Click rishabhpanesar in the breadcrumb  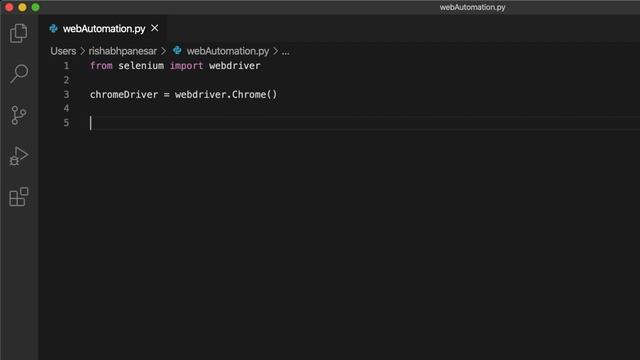(x=122, y=51)
